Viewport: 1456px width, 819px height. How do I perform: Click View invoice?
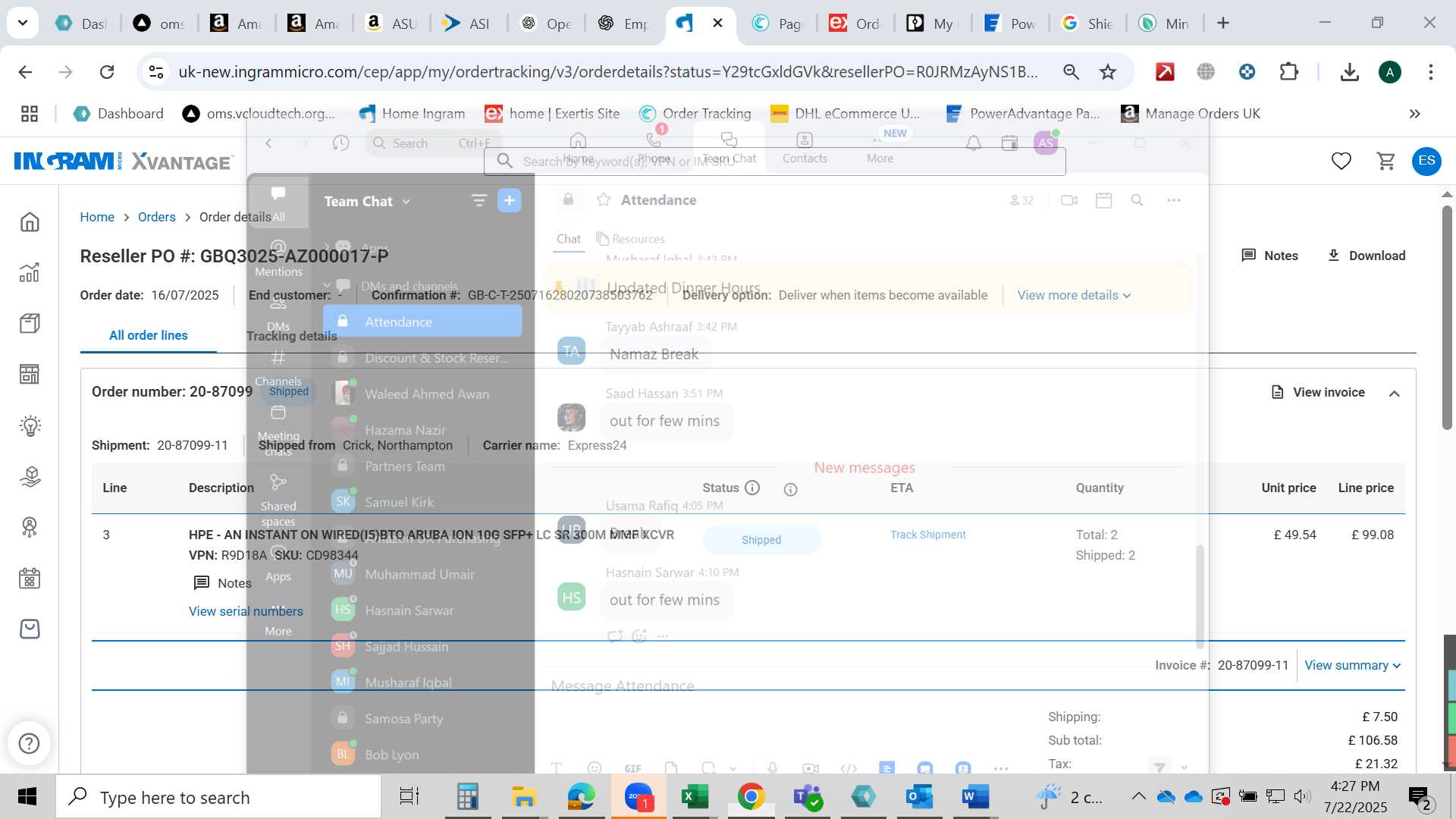tap(1318, 392)
